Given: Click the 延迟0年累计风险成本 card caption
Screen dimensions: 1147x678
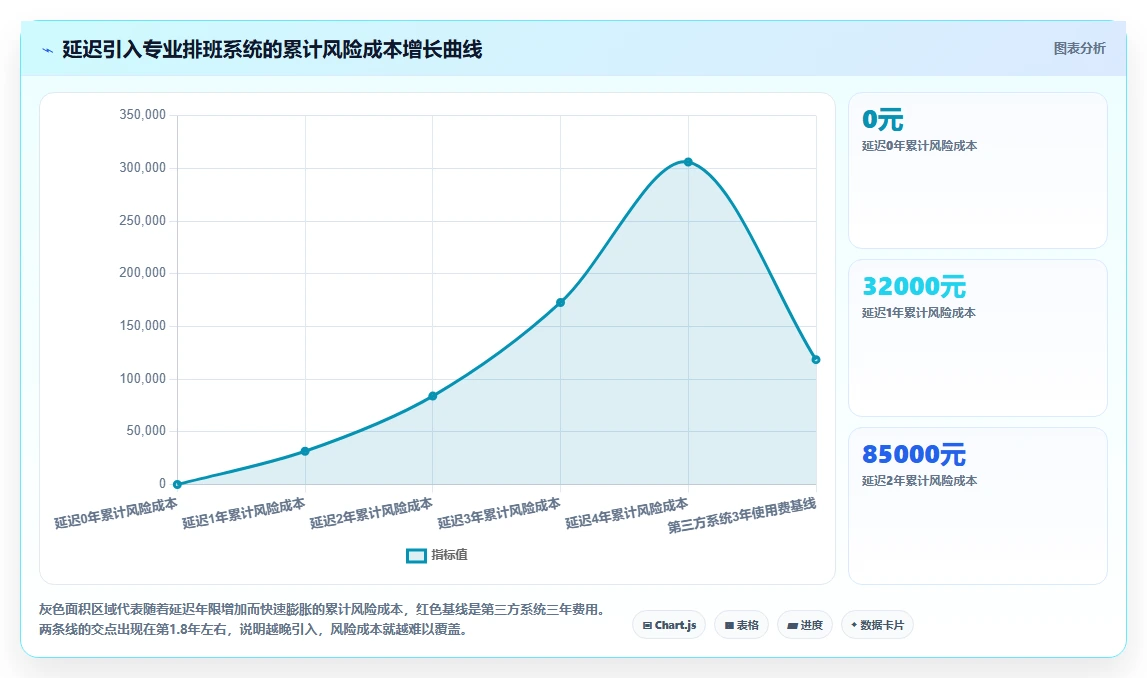Looking at the screenshot, I should tap(919, 146).
